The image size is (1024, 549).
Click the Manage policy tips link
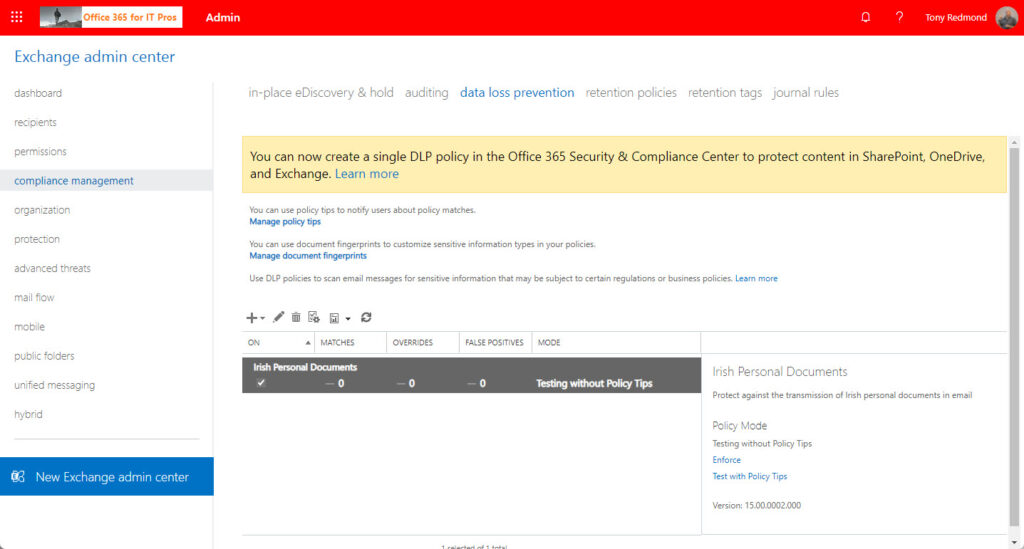point(285,222)
